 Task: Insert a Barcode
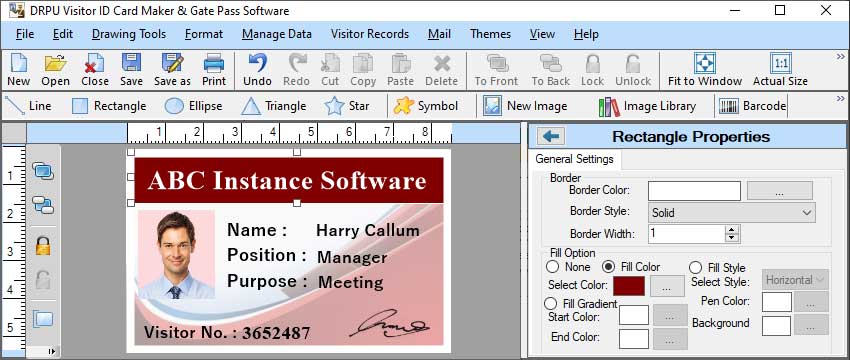[752, 106]
